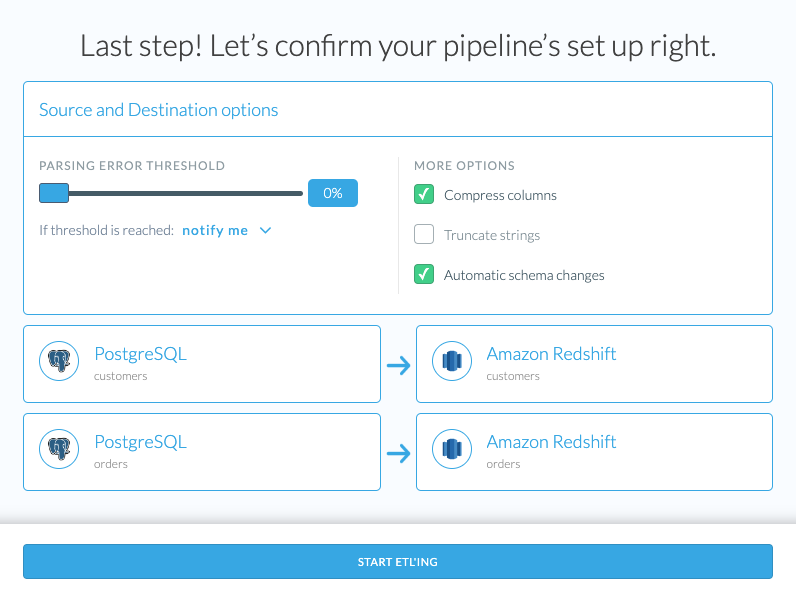This screenshot has width=796, height=604.
Task: Select the Amazon Redshift customers destination card
Action: point(594,364)
